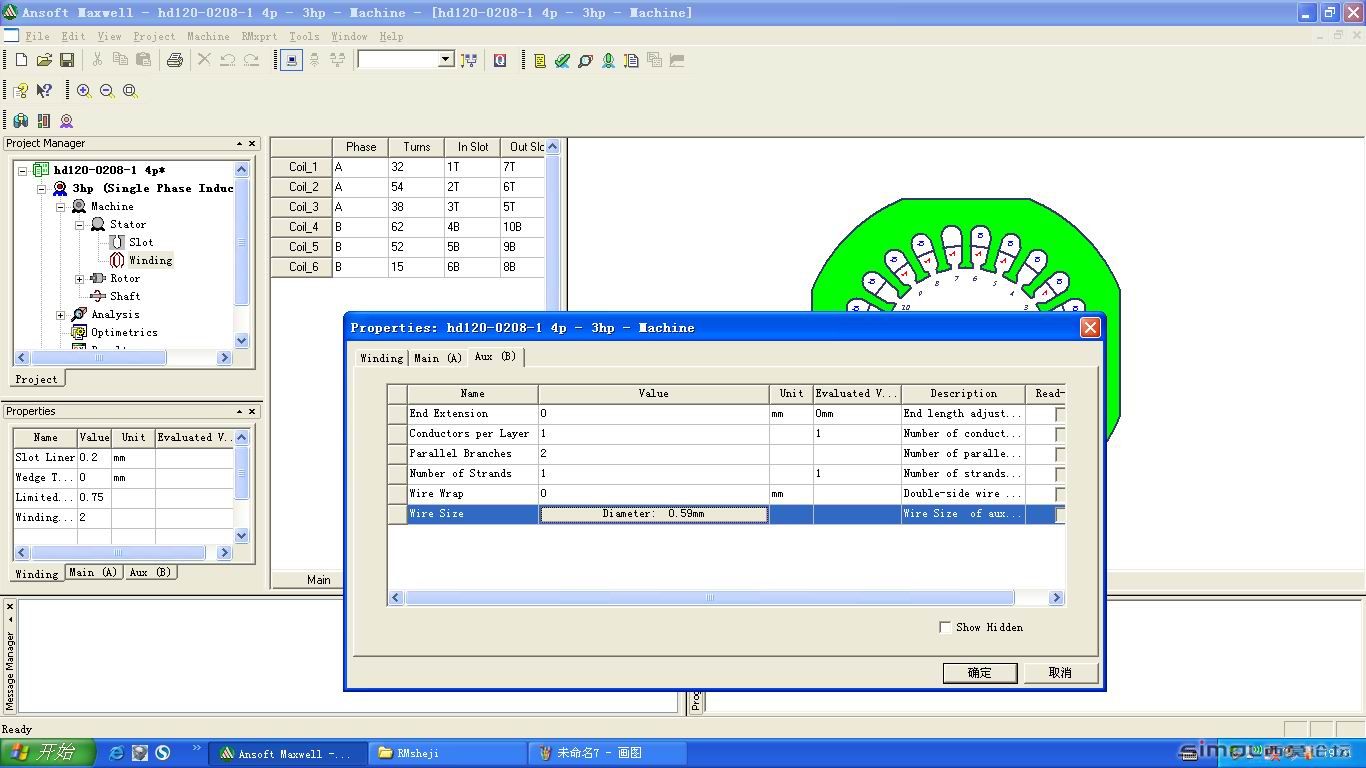Click the Undo toolbar icon
This screenshot has height=768, width=1366.
[228, 60]
